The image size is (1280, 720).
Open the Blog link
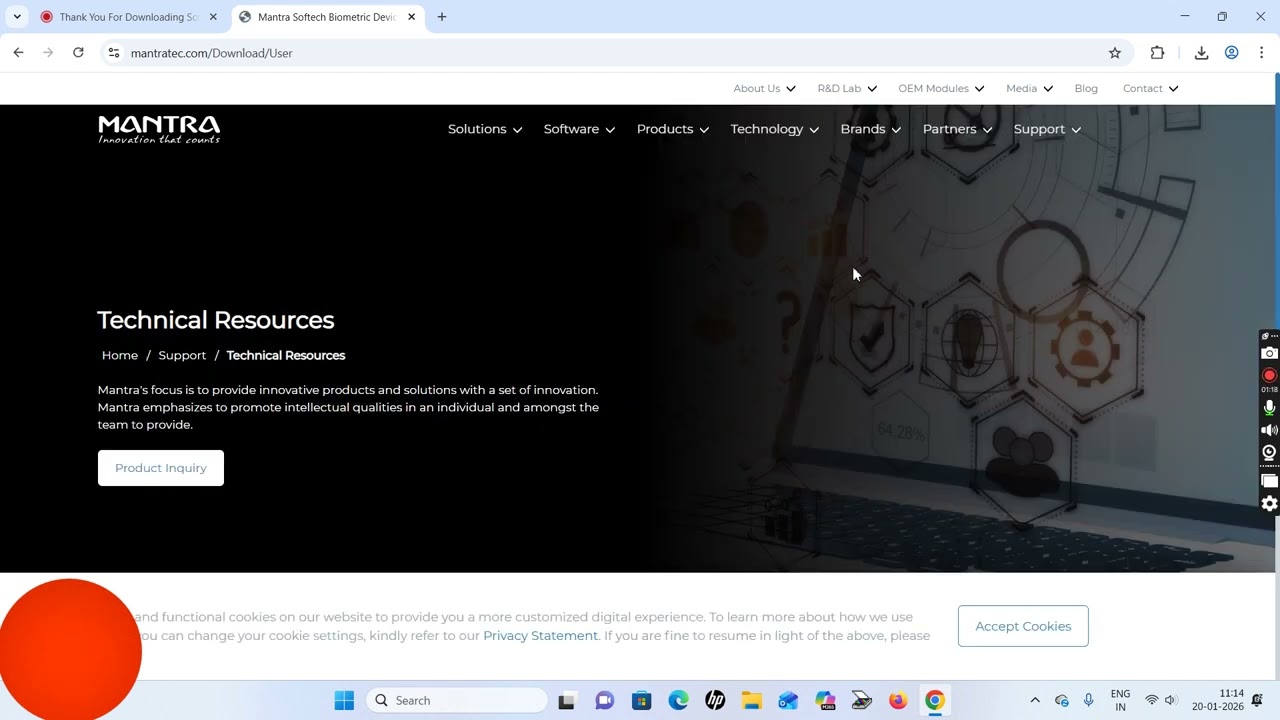click(1086, 88)
